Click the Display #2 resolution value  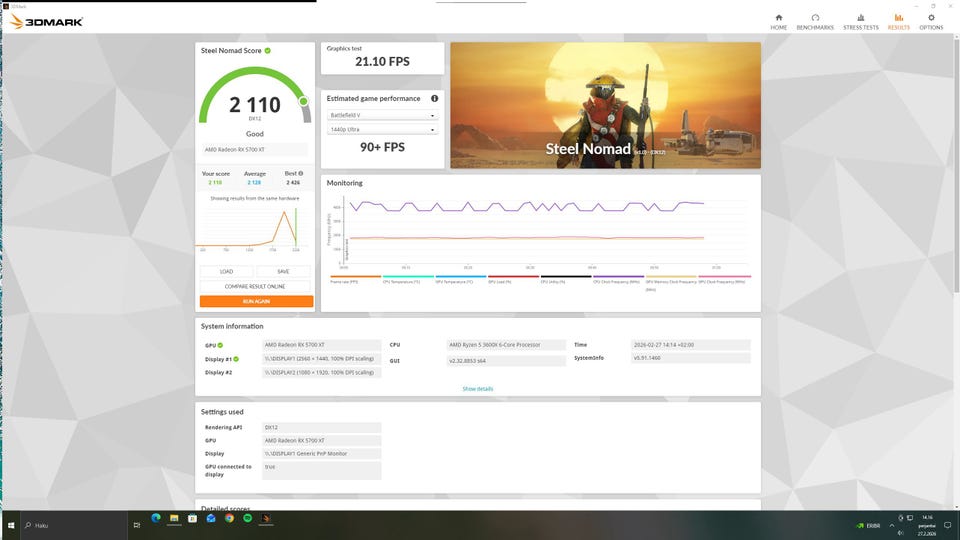point(321,372)
